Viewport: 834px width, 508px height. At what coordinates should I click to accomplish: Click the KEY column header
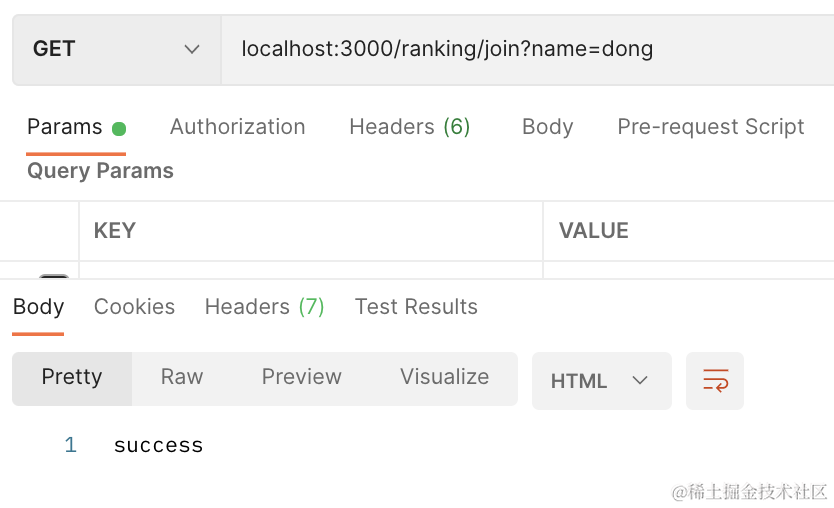114,231
